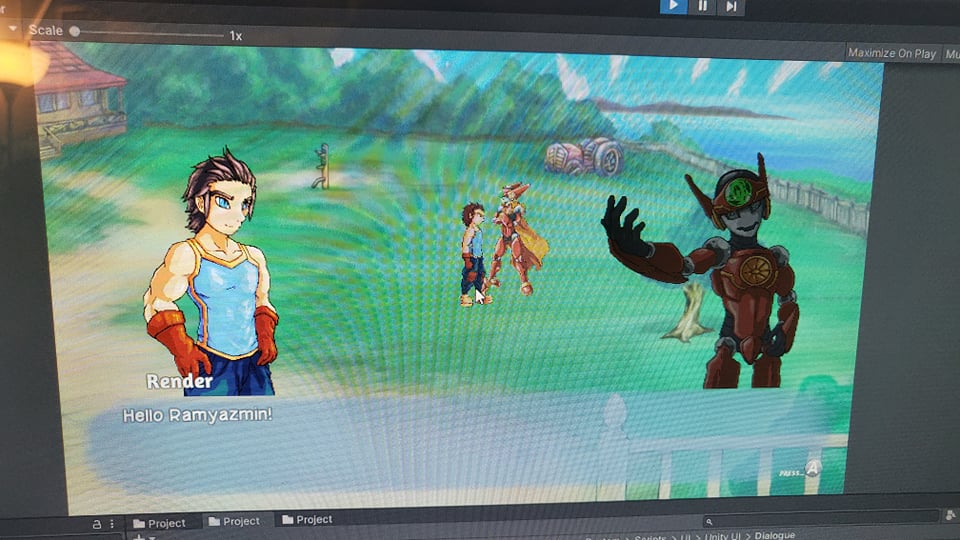The height and width of the screenshot is (540, 960).
Task: Click the Press A prompt in dialogue box
Action: pyautogui.click(x=800, y=470)
